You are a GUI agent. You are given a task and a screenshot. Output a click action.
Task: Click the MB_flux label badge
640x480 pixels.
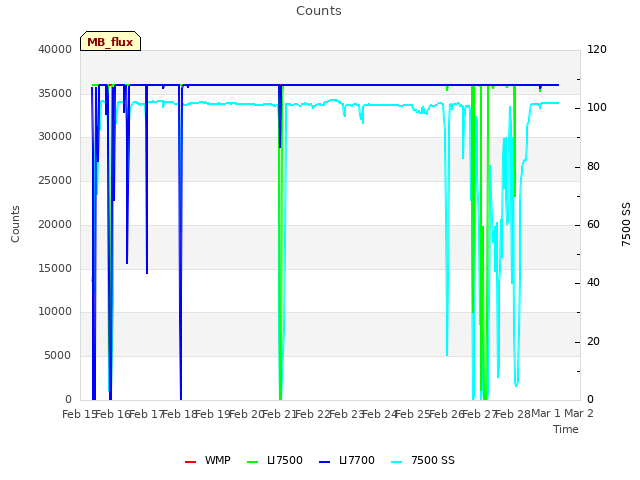(x=110, y=41)
